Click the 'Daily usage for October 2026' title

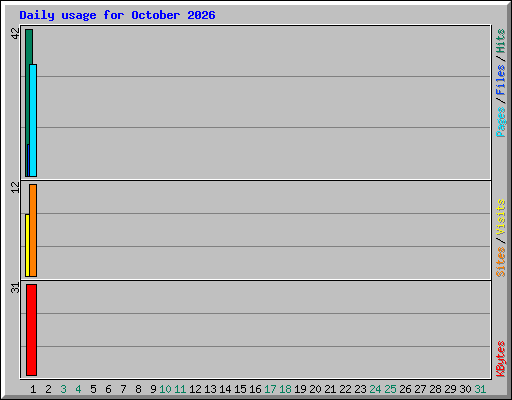117,15
